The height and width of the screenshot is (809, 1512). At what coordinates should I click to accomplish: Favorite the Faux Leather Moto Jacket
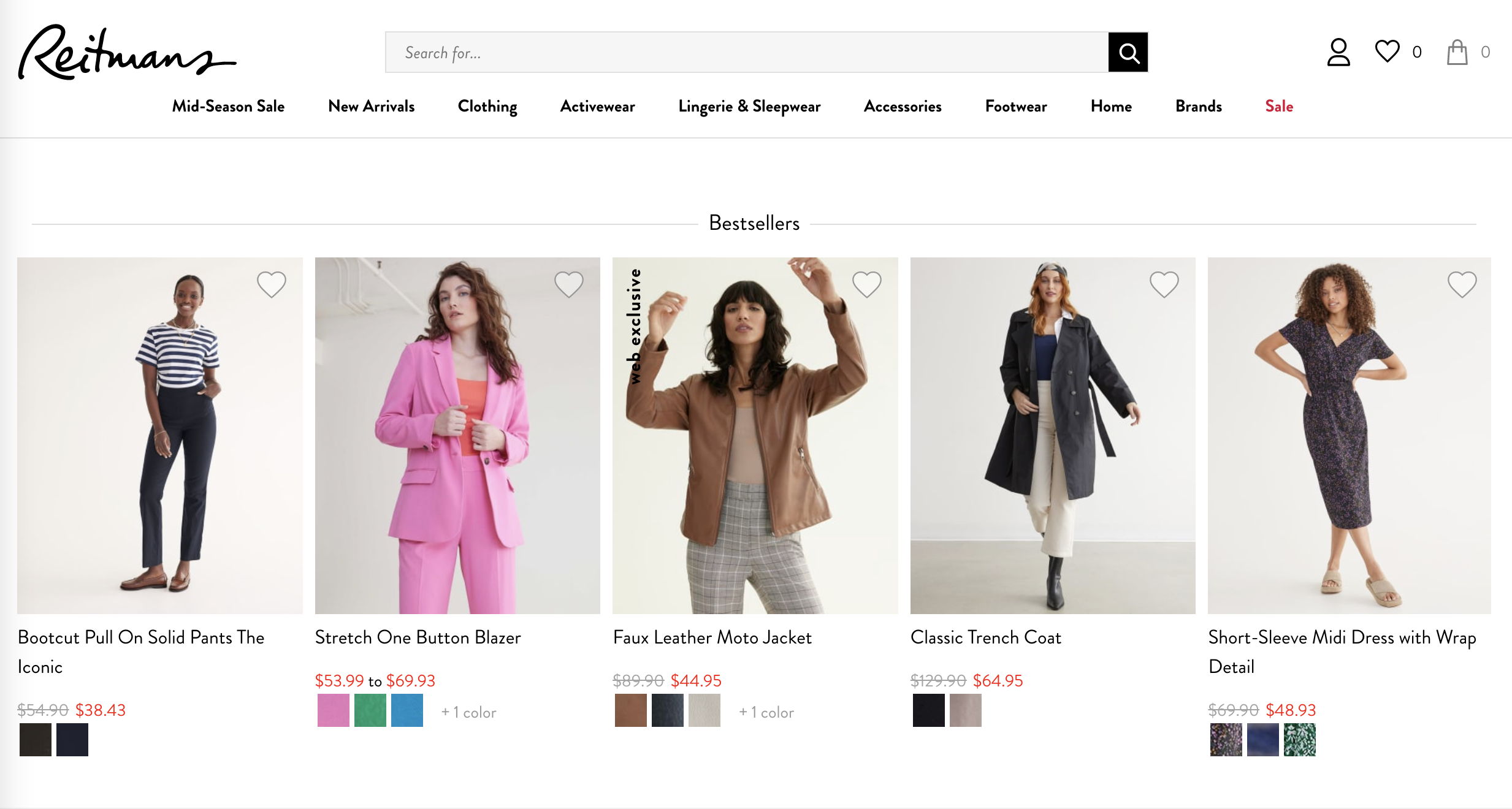pos(866,284)
